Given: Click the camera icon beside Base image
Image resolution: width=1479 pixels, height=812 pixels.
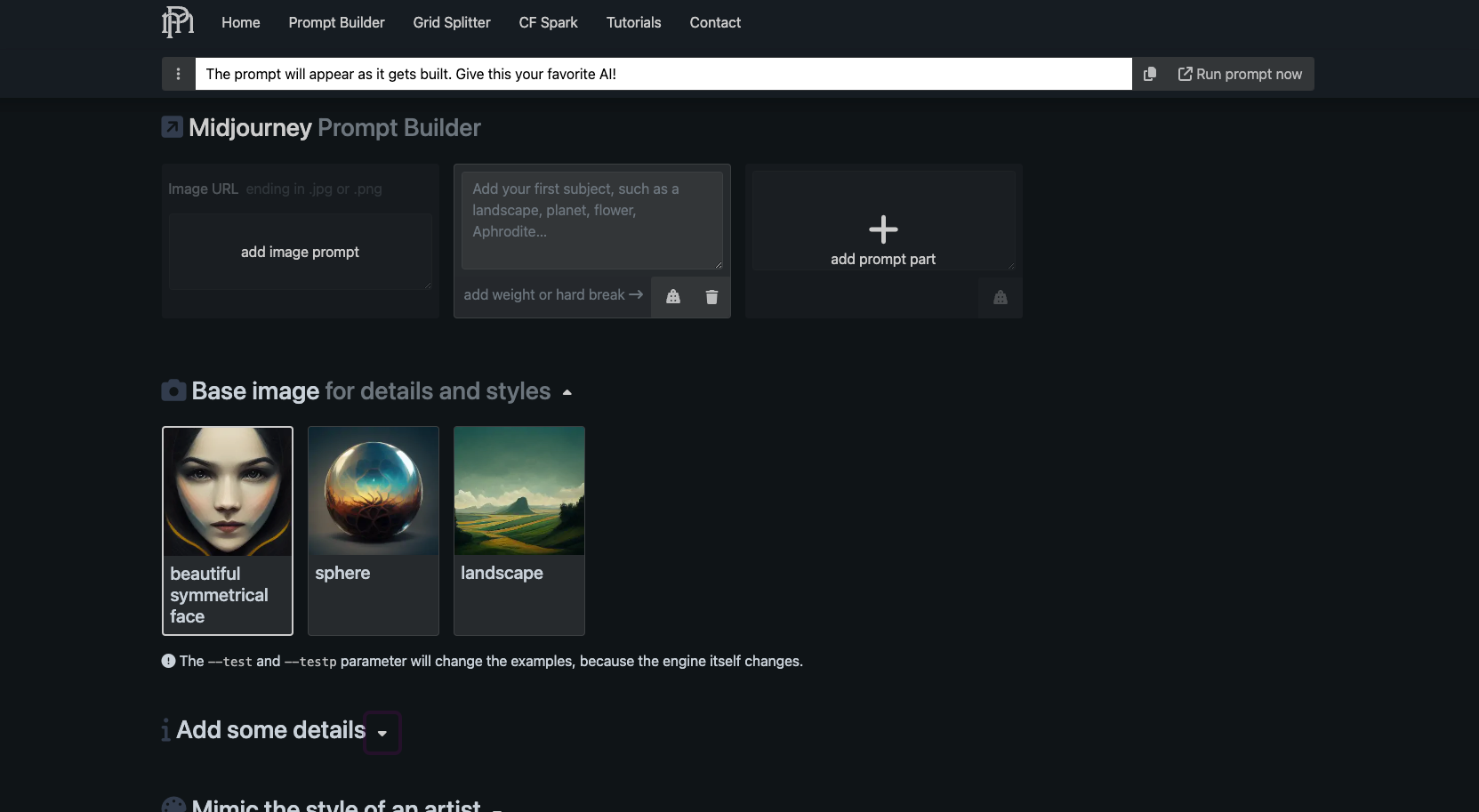Looking at the screenshot, I should [173, 390].
